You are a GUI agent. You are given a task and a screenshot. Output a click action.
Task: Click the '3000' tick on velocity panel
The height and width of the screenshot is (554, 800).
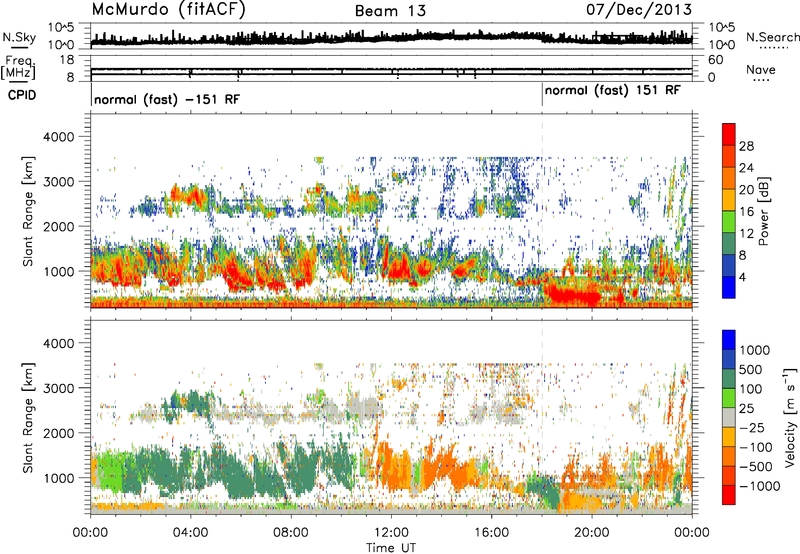click(x=61, y=388)
